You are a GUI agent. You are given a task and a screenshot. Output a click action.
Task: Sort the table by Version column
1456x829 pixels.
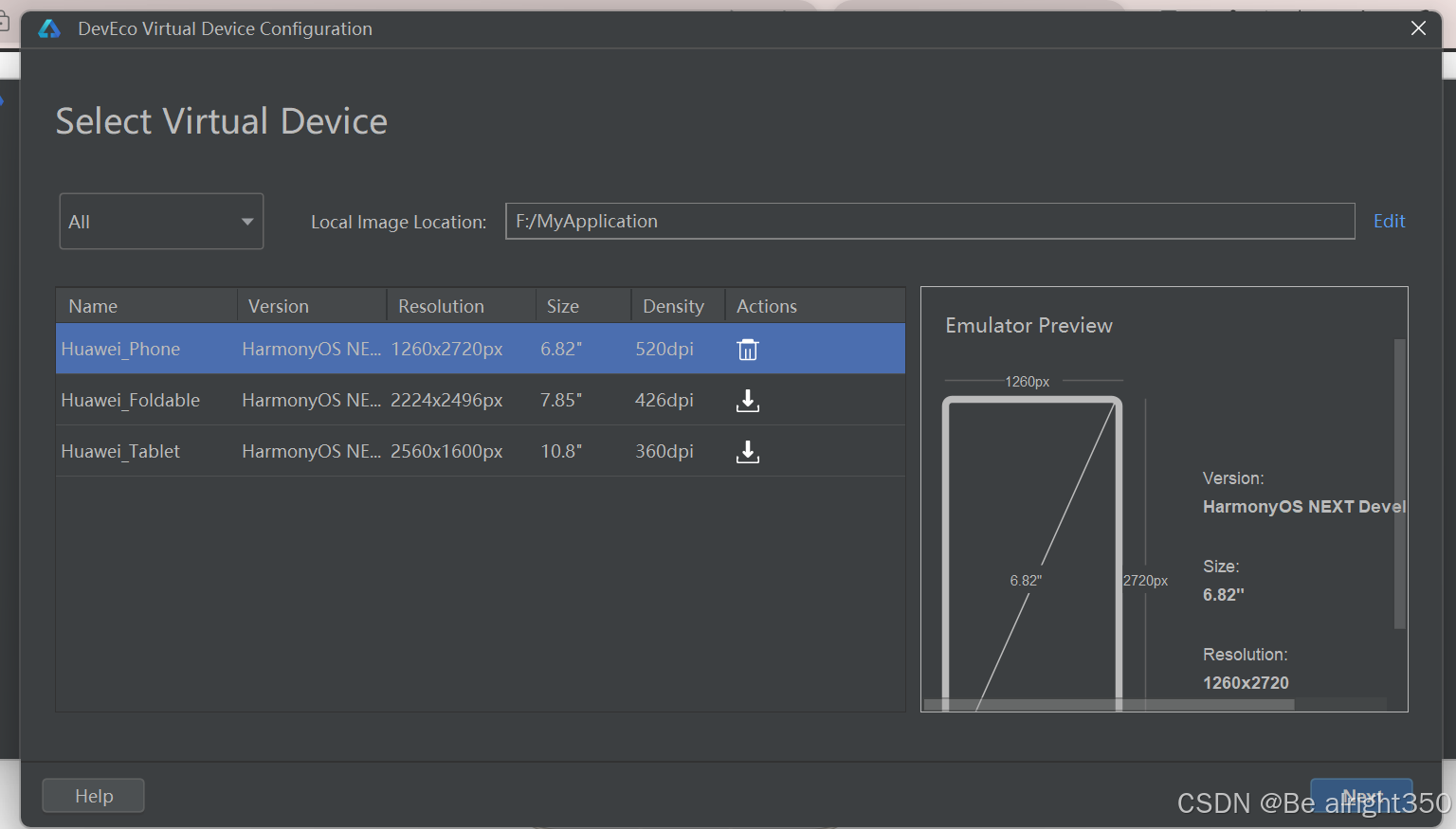coord(312,306)
